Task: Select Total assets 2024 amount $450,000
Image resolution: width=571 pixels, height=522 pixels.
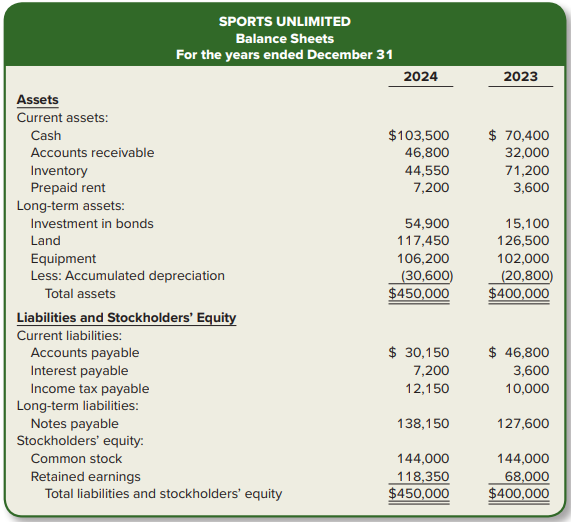Action: click(419, 293)
